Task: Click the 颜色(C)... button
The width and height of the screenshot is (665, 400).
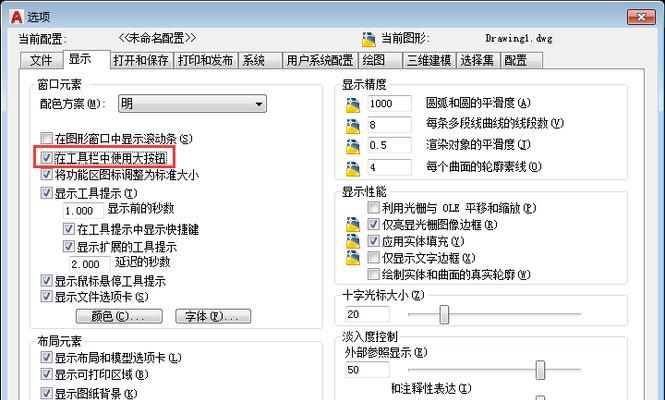Action: [x=119, y=316]
